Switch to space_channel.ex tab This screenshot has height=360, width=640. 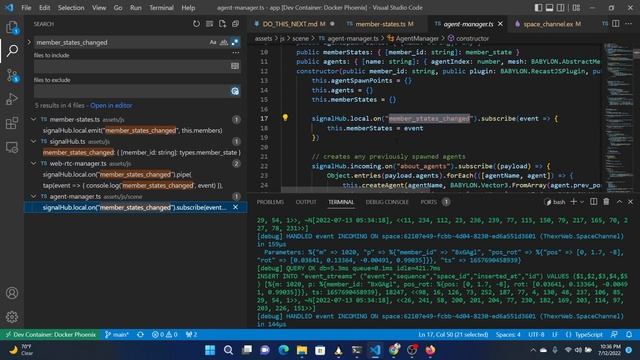coord(551,24)
